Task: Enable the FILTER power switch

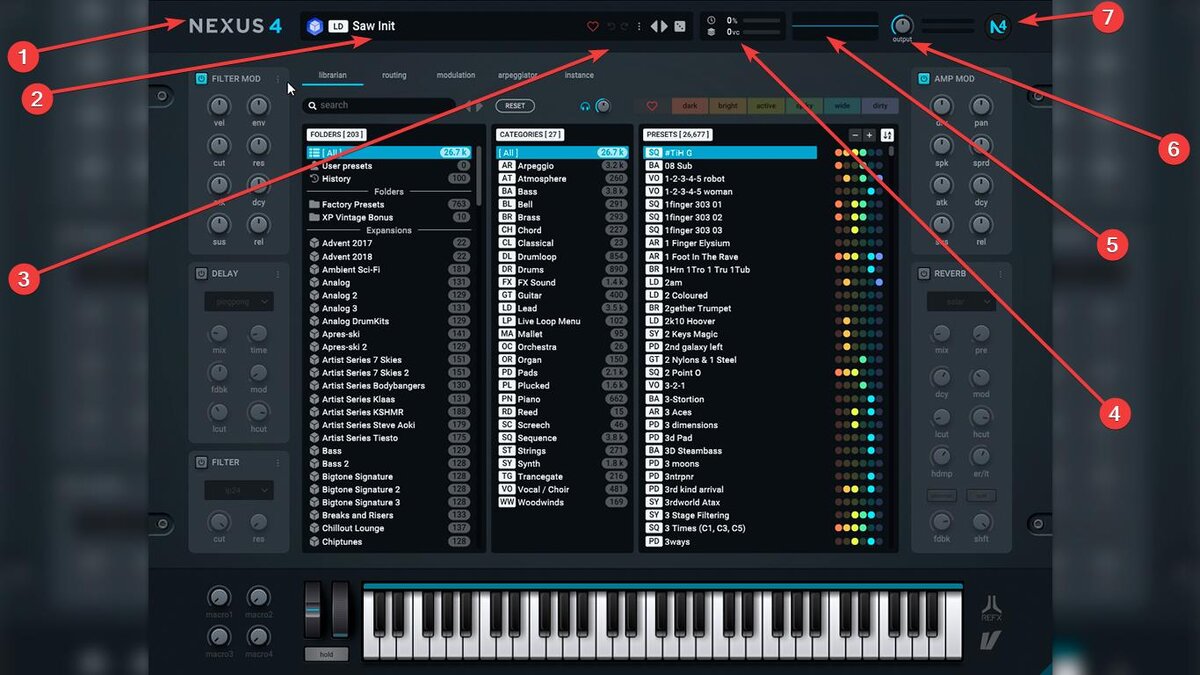Action: pyautogui.click(x=201, y=462)
